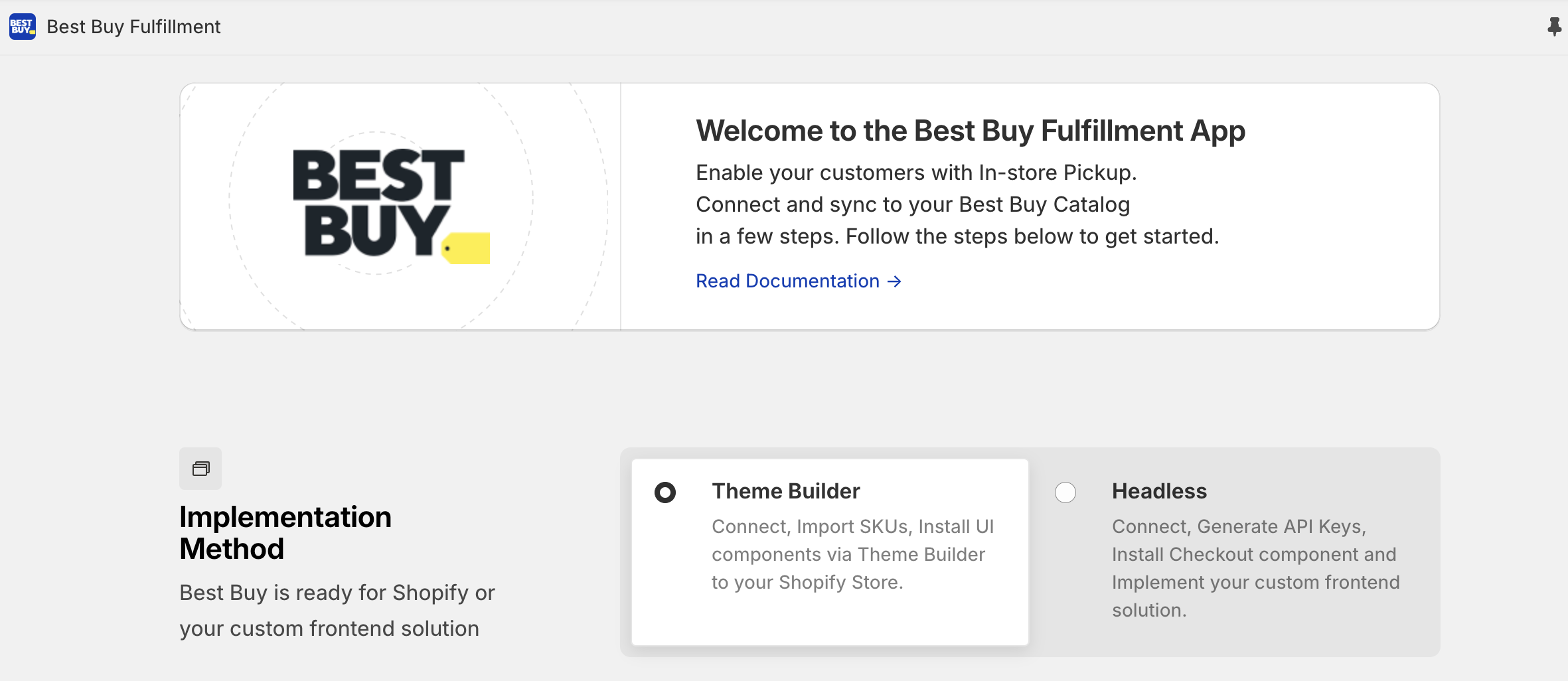Click the Theme Builder option title
The image size is (1568, 681).
pos(785,491)
